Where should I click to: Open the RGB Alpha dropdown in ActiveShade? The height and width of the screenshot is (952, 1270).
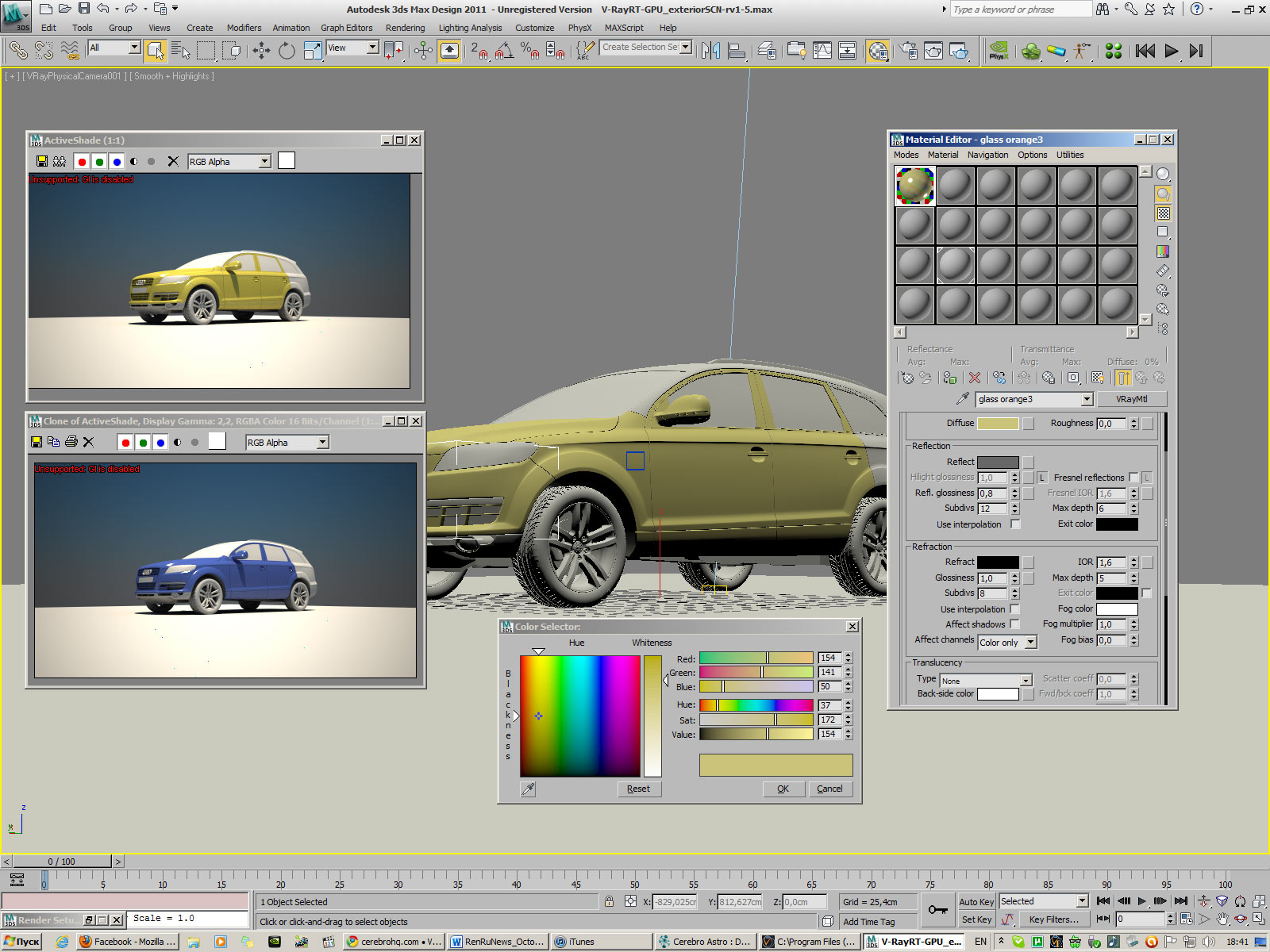(x=263, y=161)
